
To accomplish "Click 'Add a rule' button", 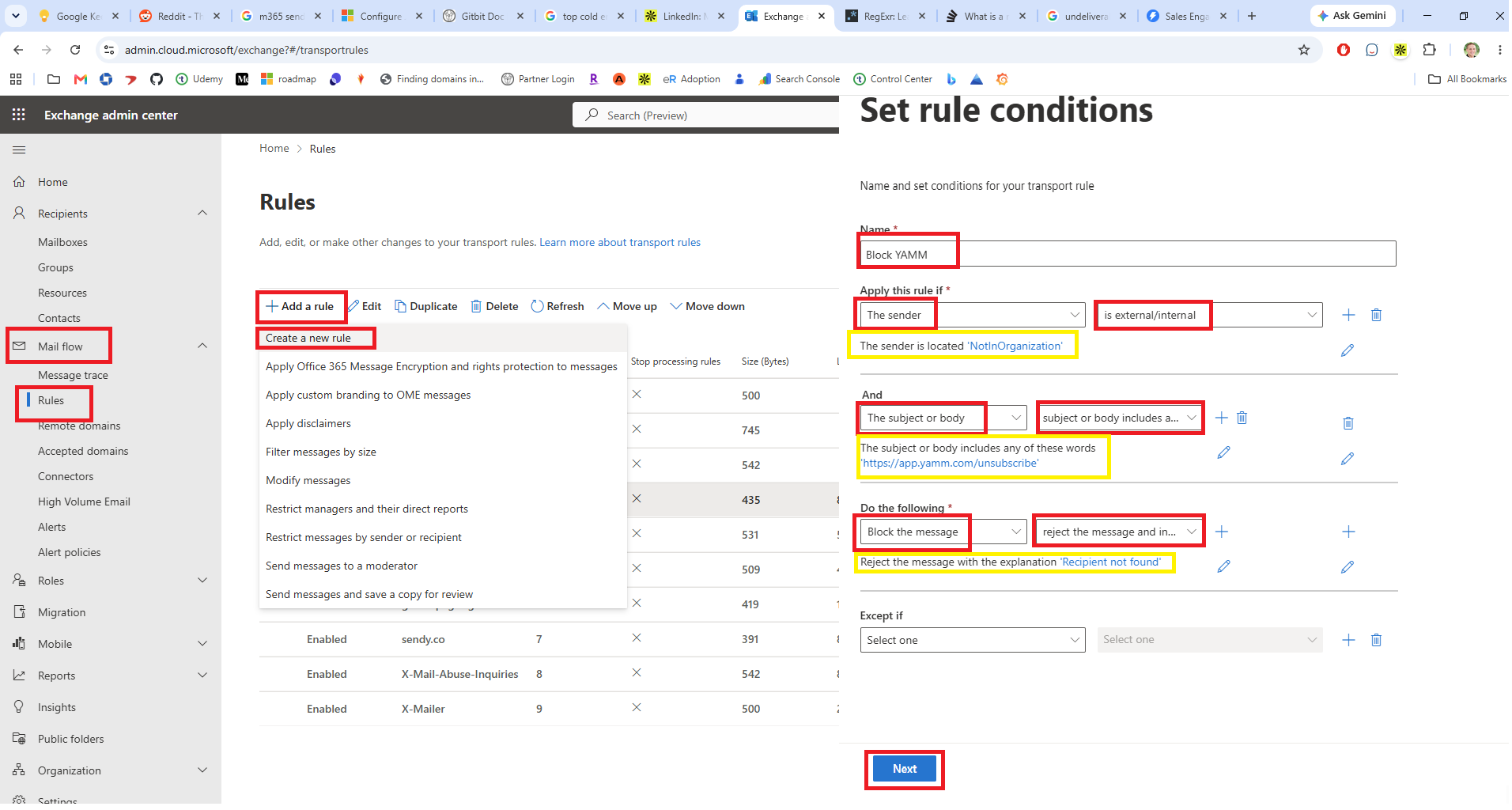I will pyautogui.click(x=300, y=306).
